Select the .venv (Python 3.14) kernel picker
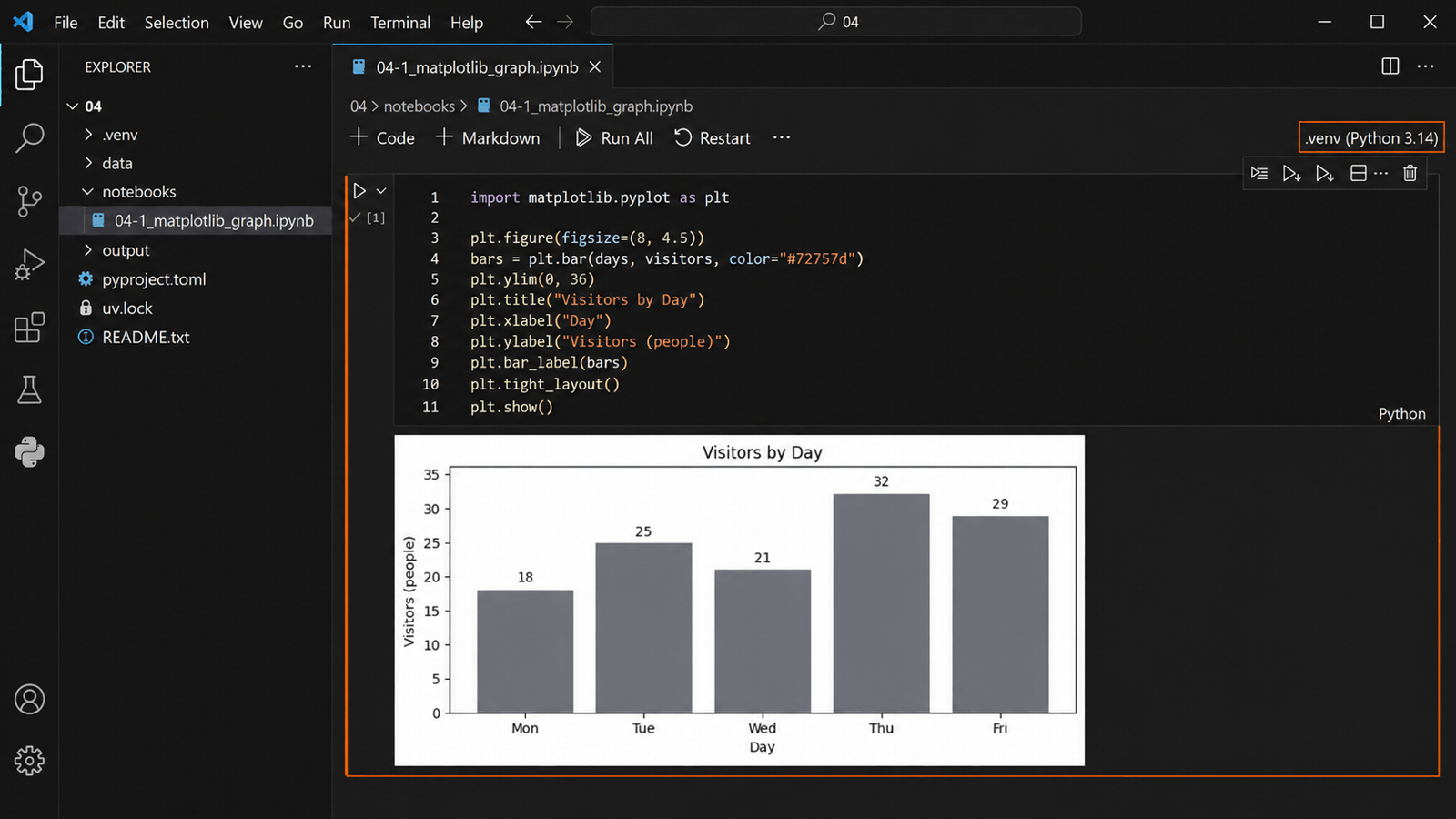The height and width of the screenshot is (819, 1456). point(1371,138)
